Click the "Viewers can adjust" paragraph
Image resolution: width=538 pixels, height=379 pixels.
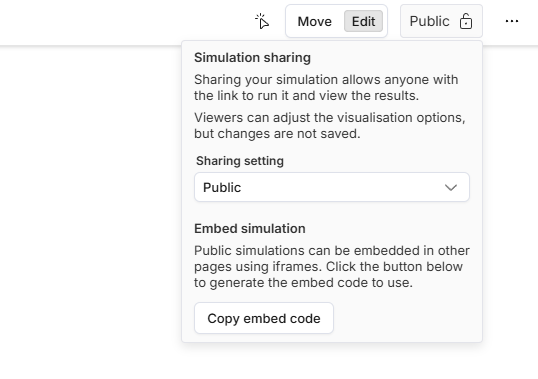(x=330, y=126)
